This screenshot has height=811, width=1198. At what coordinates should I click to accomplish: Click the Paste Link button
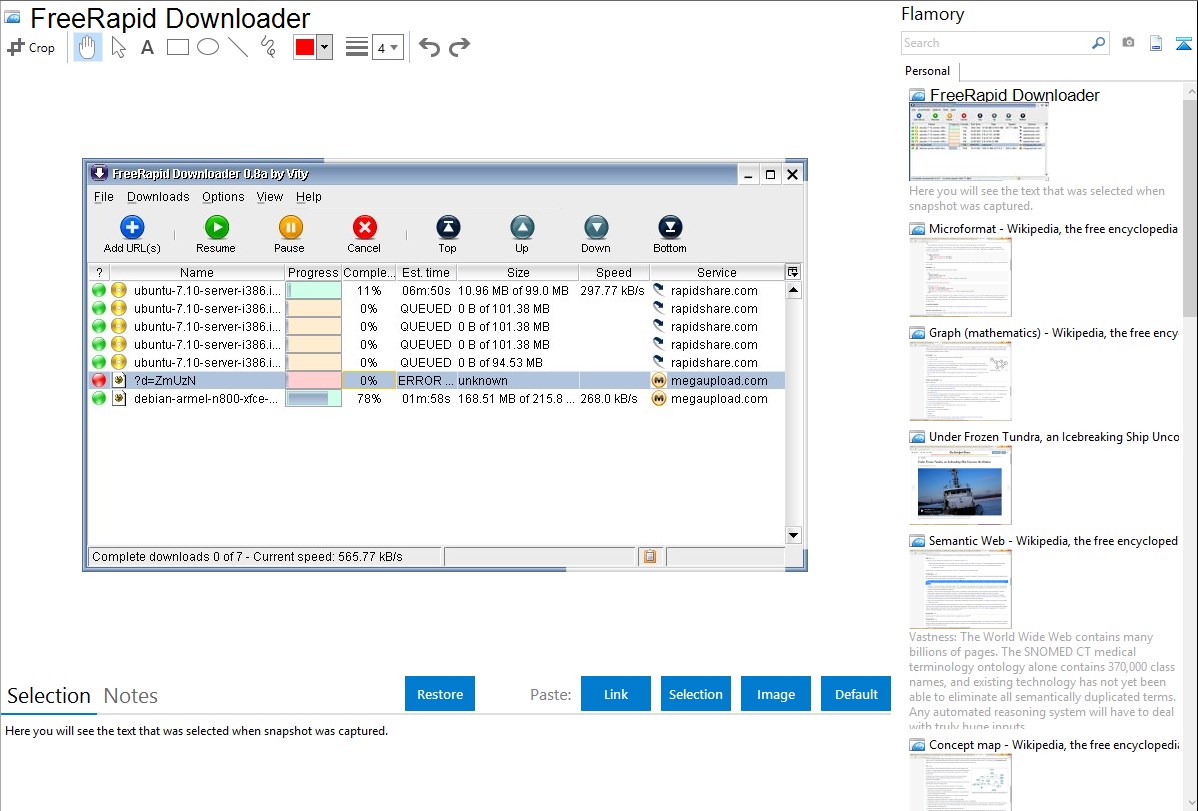(x=616, y=694)
